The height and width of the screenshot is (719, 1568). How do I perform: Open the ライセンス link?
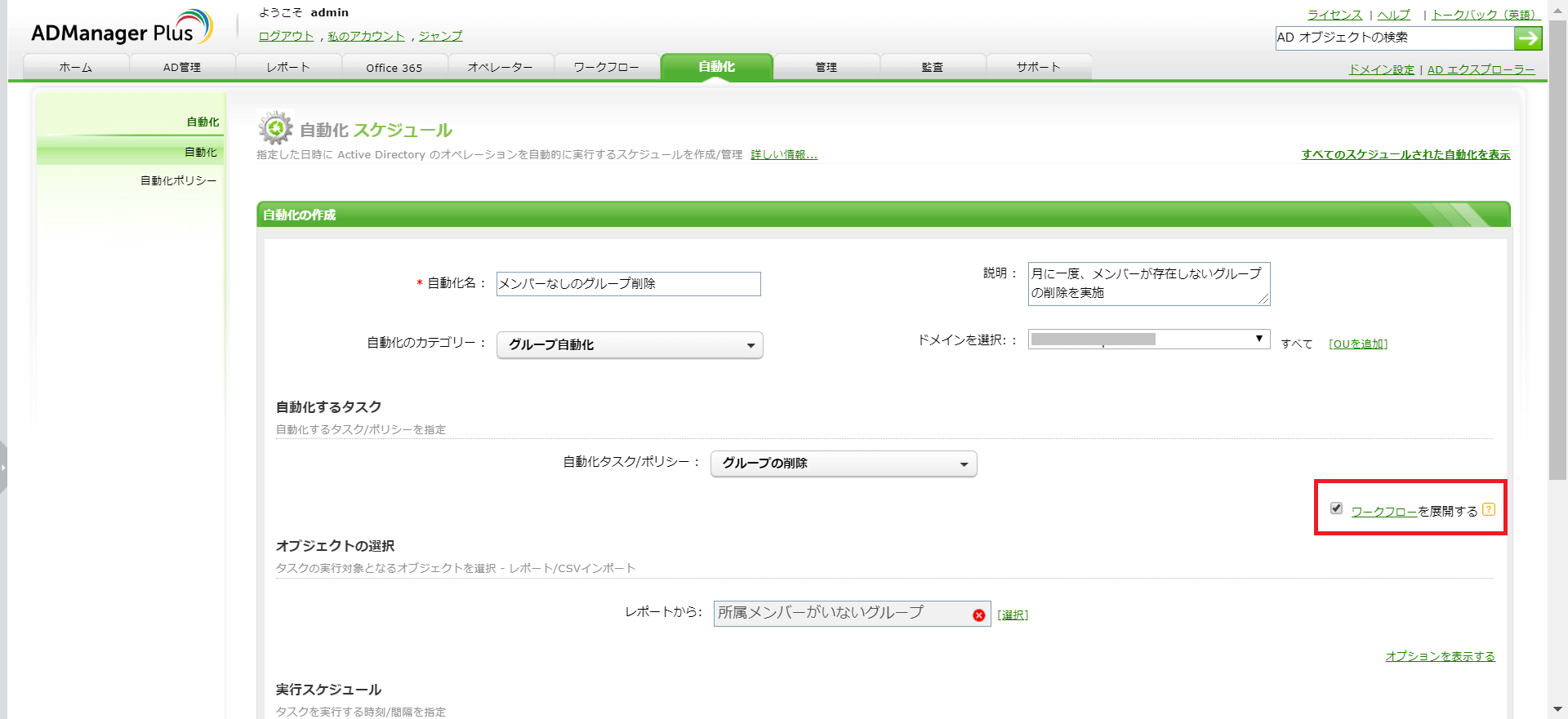pos(1334,15)
